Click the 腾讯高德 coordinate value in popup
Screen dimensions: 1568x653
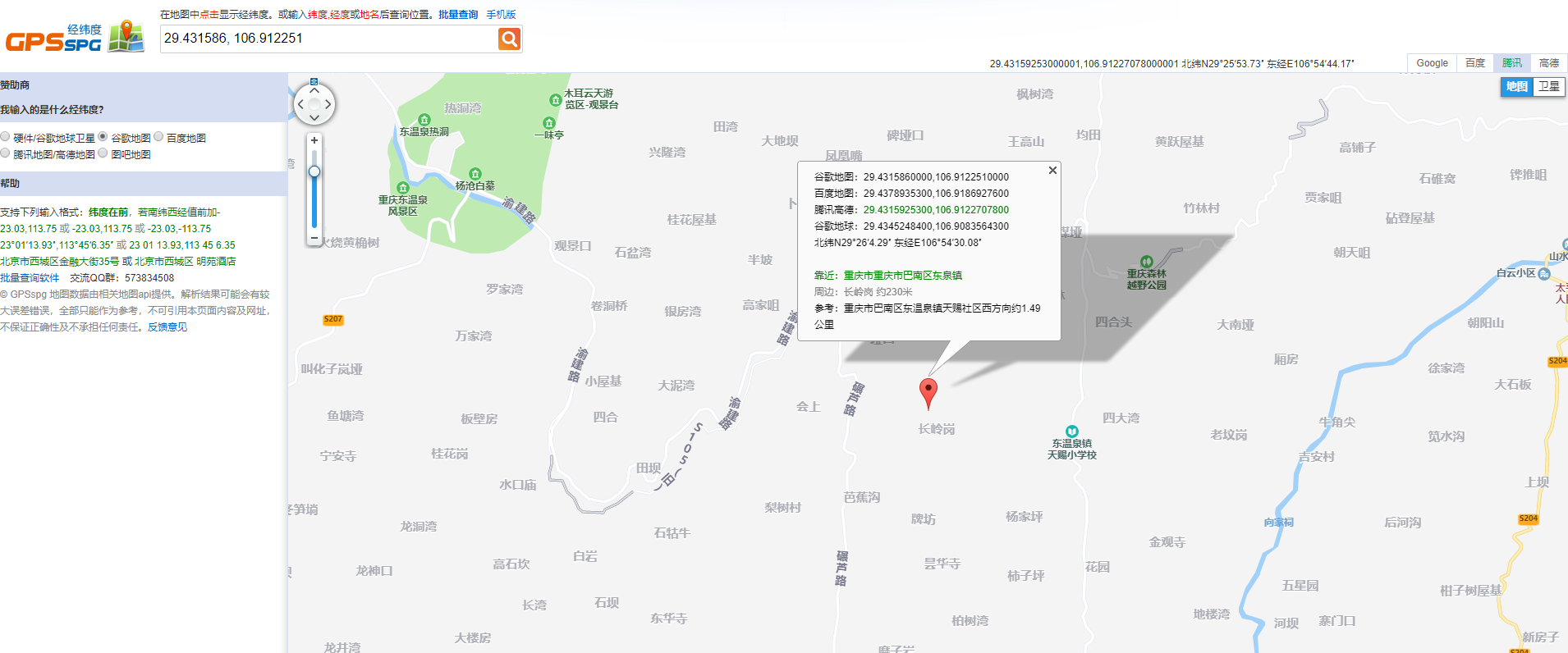tap(936, 210)
